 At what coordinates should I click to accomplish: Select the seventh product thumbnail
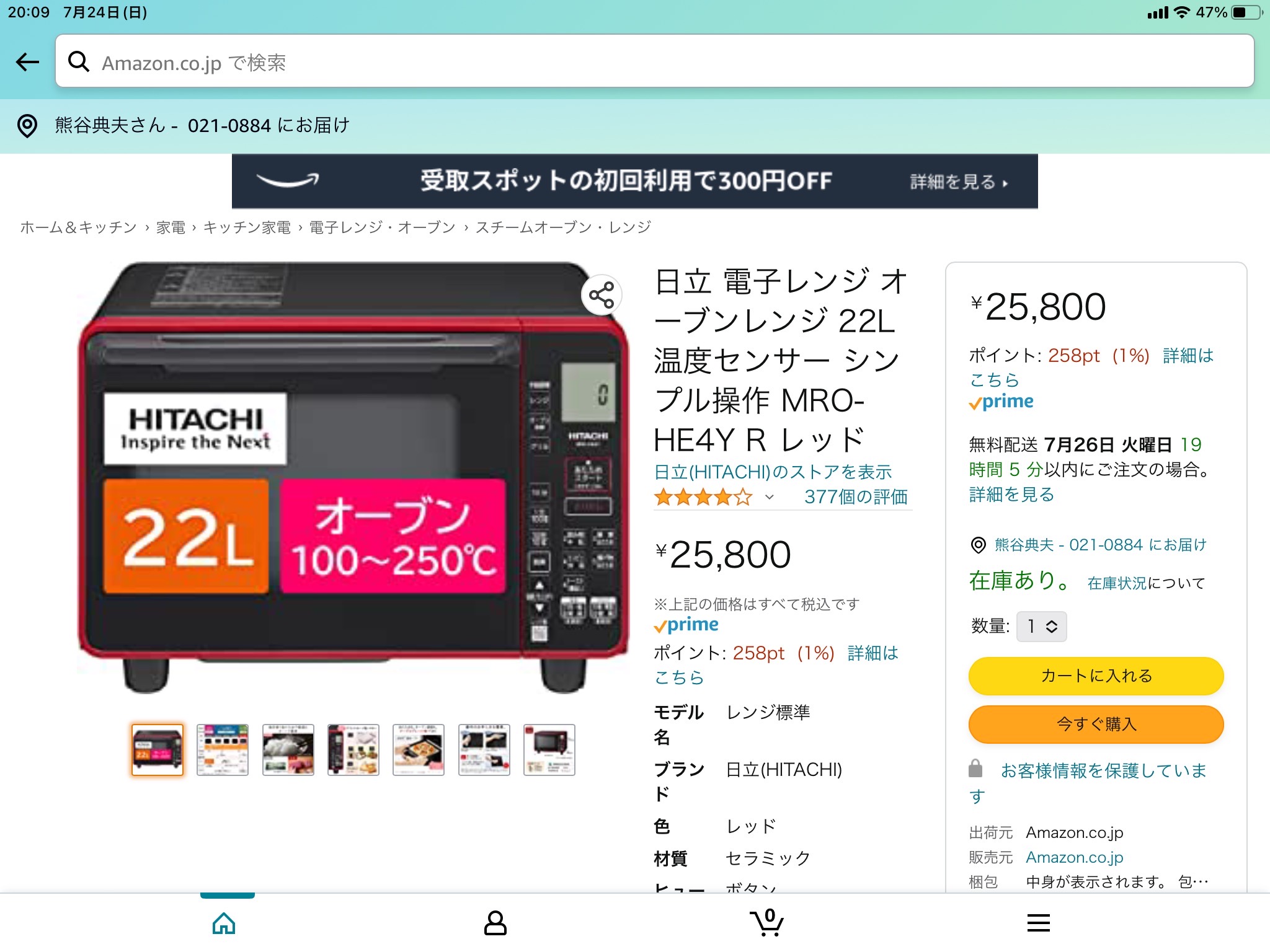tap(549, 750)
